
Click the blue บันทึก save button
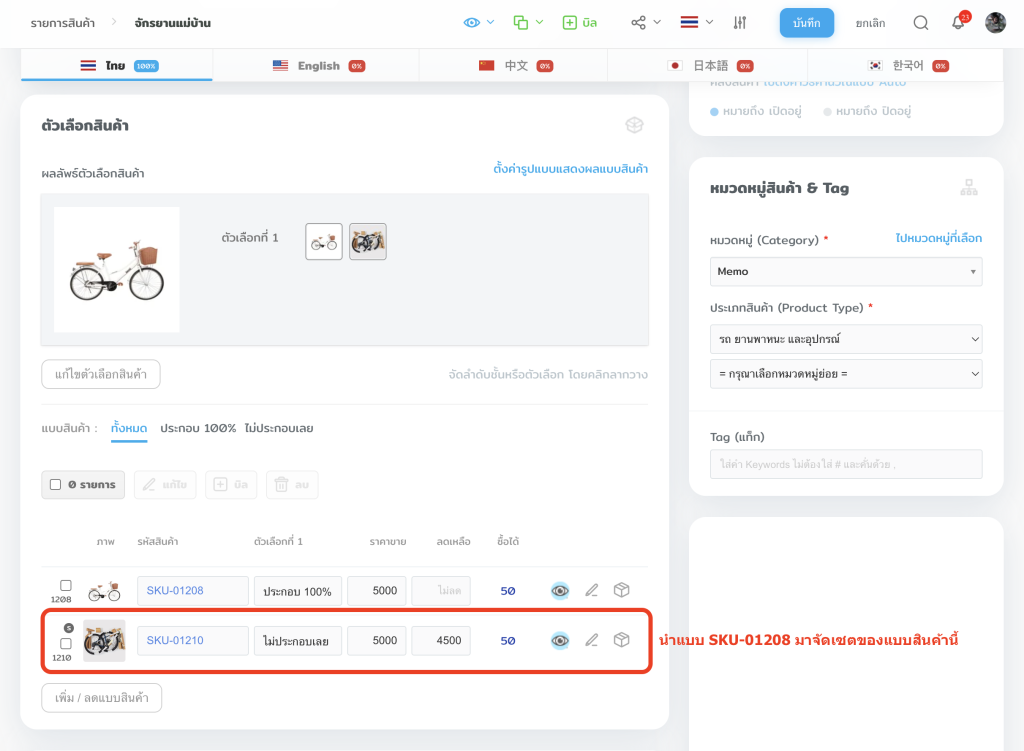pos(806,23)
